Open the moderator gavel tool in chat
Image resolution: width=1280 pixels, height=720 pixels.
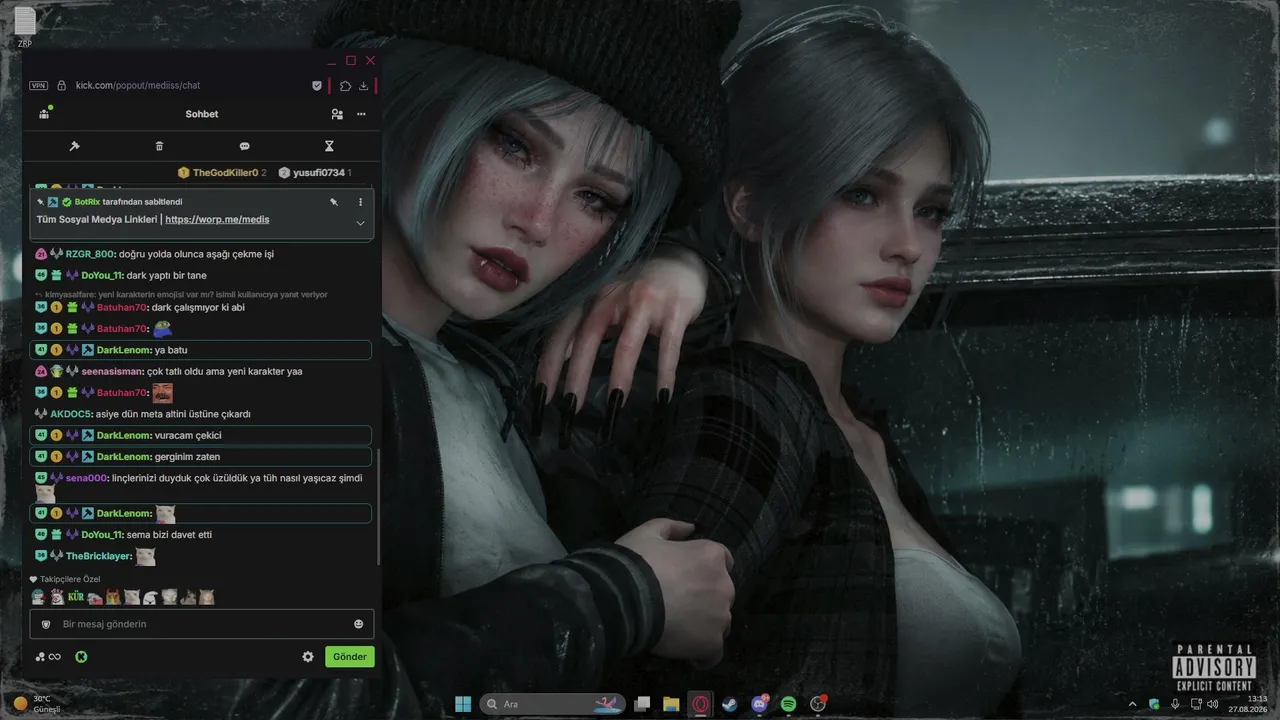pos(74,146)
